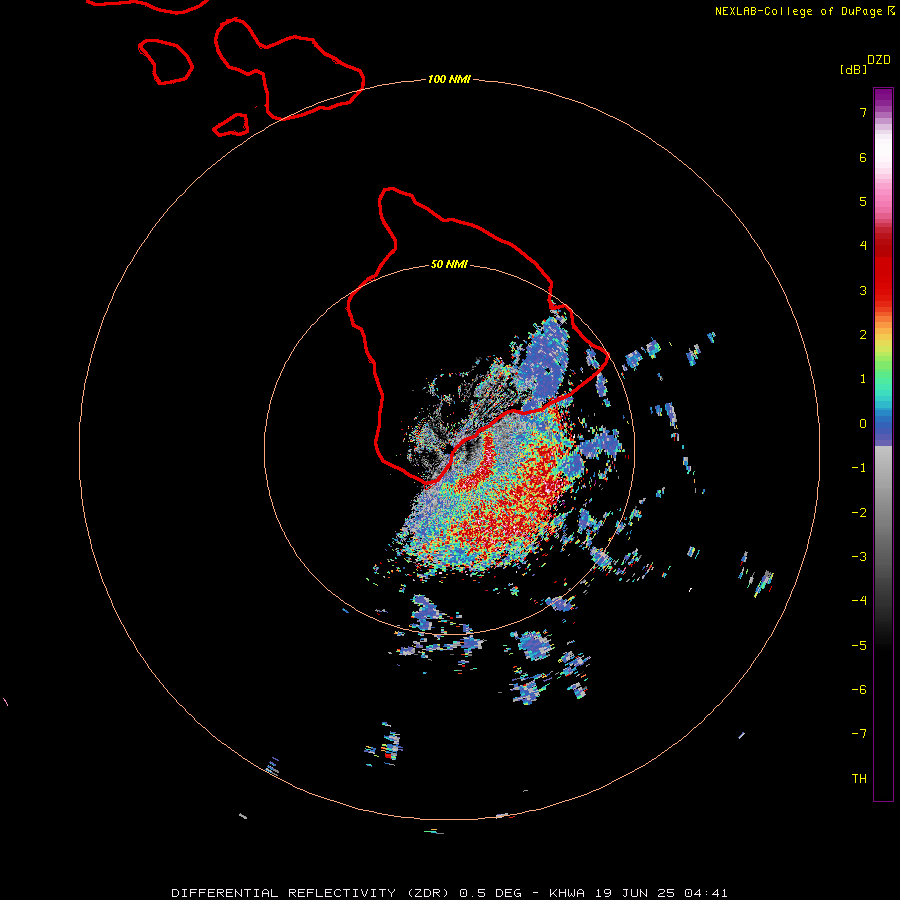Click the 4 tick label on the scale
This screenshot has height=900, width=900.
863,246
